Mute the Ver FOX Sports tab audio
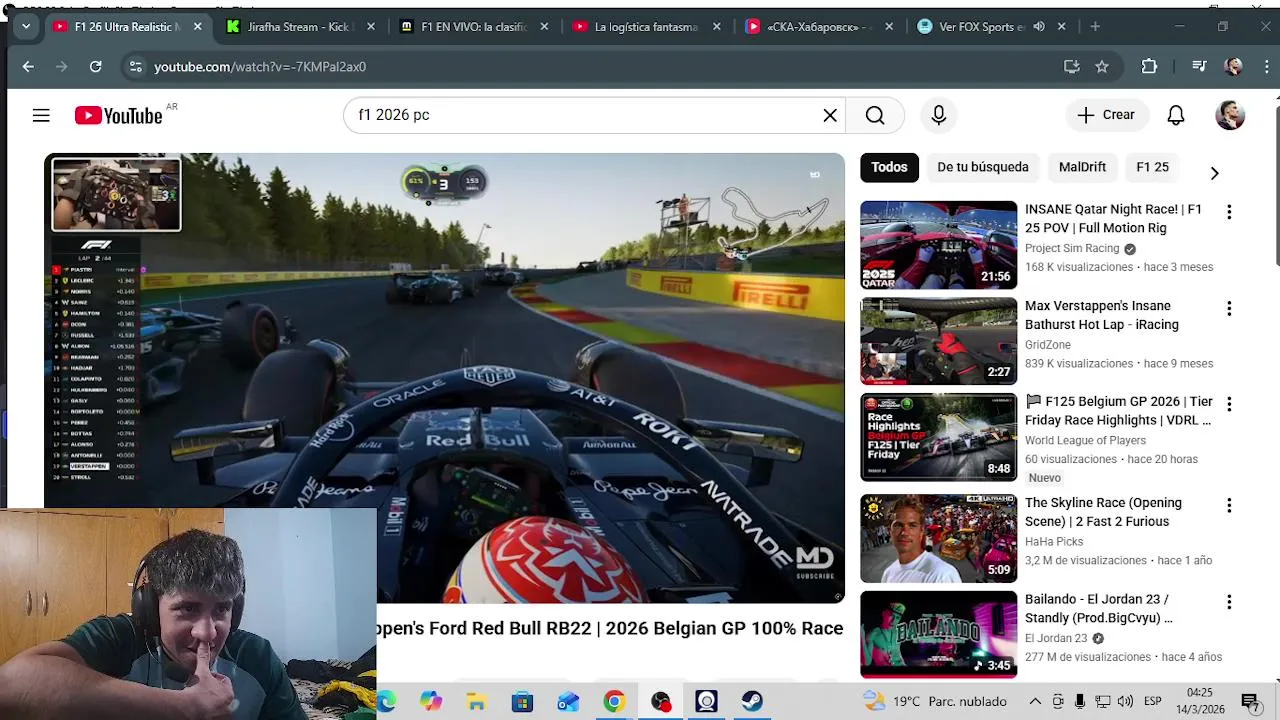 [1039, 26]
